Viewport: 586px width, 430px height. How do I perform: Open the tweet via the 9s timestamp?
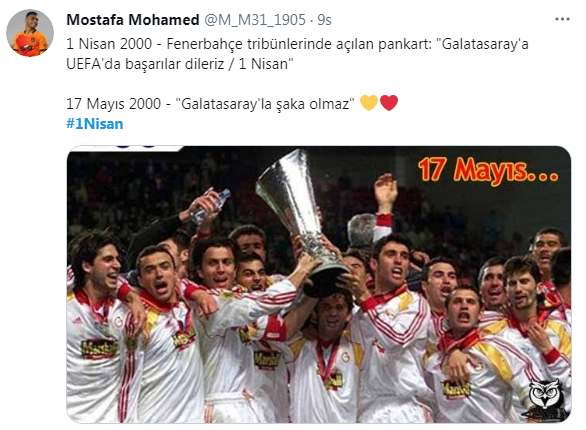(324, 20)
